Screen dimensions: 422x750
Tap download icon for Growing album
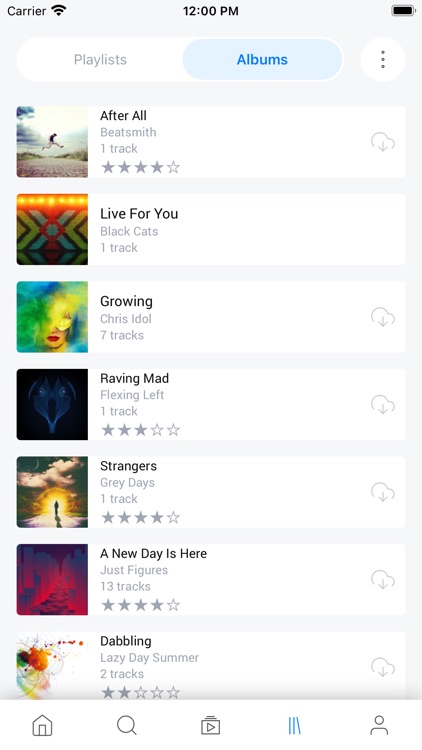[x=383, y=317]
